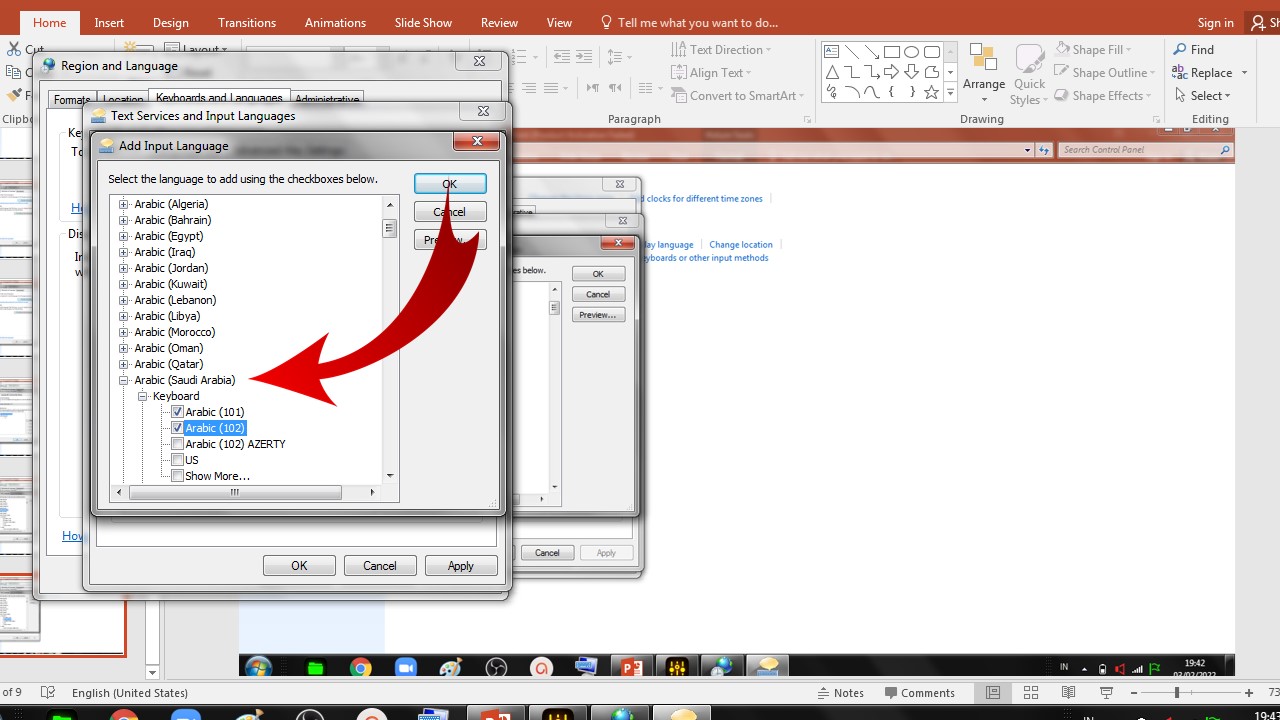The width and height of the screenshot is (1280, 720).
Task: Click the Replace icon in the ribbon
Action: [x=1180, y=72]
